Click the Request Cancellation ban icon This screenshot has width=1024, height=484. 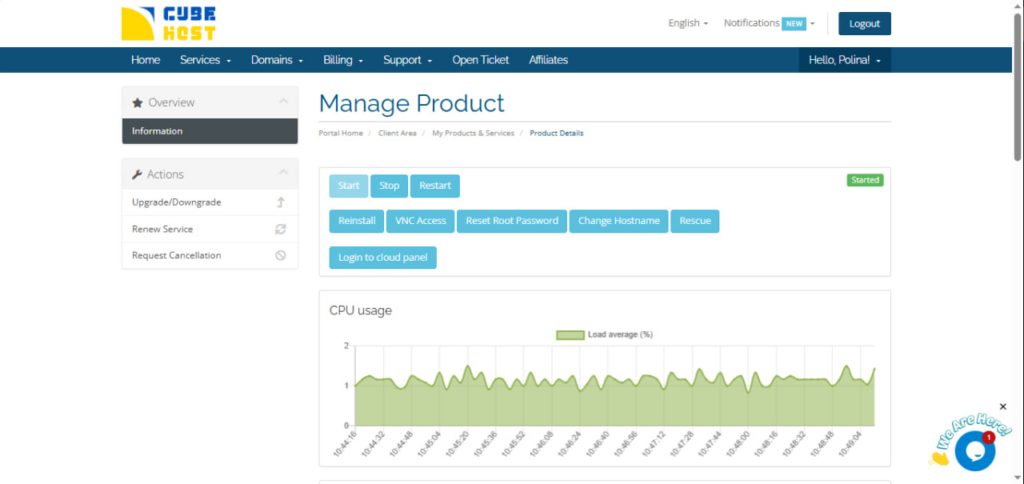click(281, 255)
